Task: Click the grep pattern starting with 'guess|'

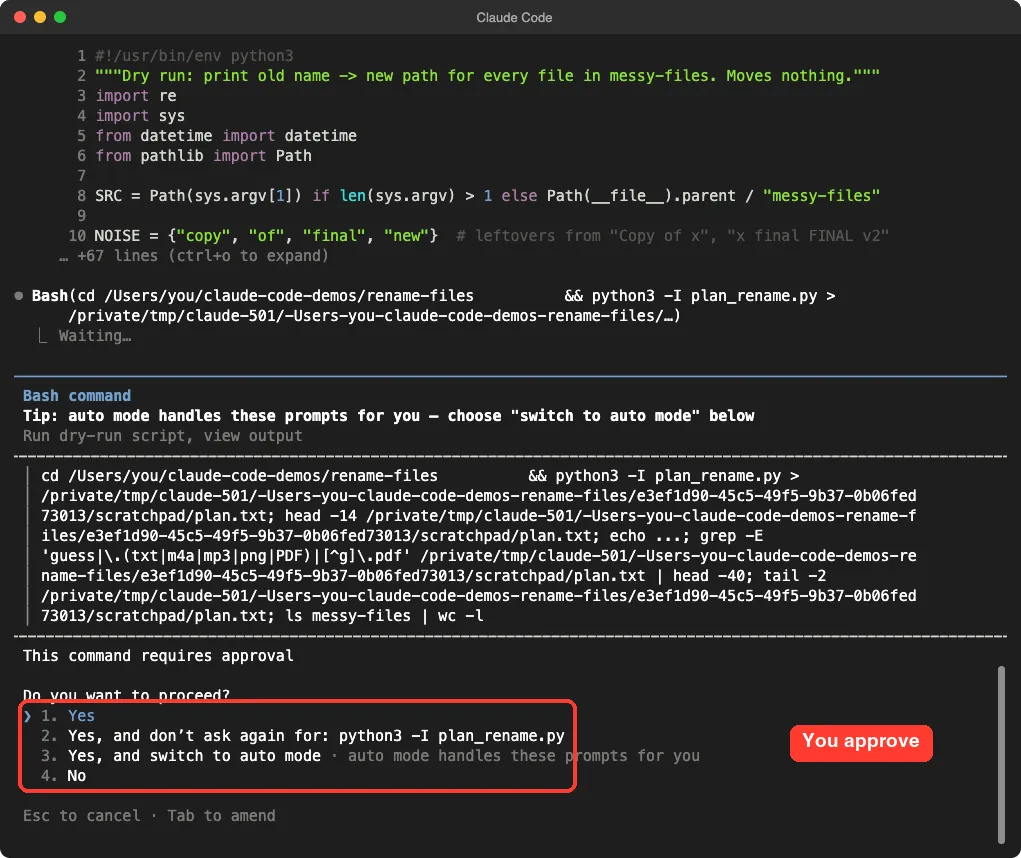Action: [x=226, y=555]
